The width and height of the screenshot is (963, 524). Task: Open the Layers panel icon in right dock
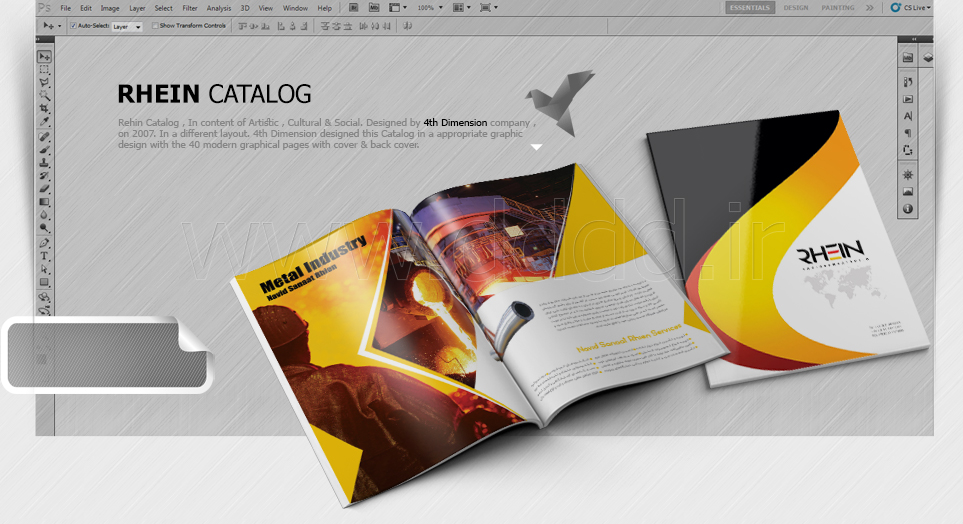point(927,58)
